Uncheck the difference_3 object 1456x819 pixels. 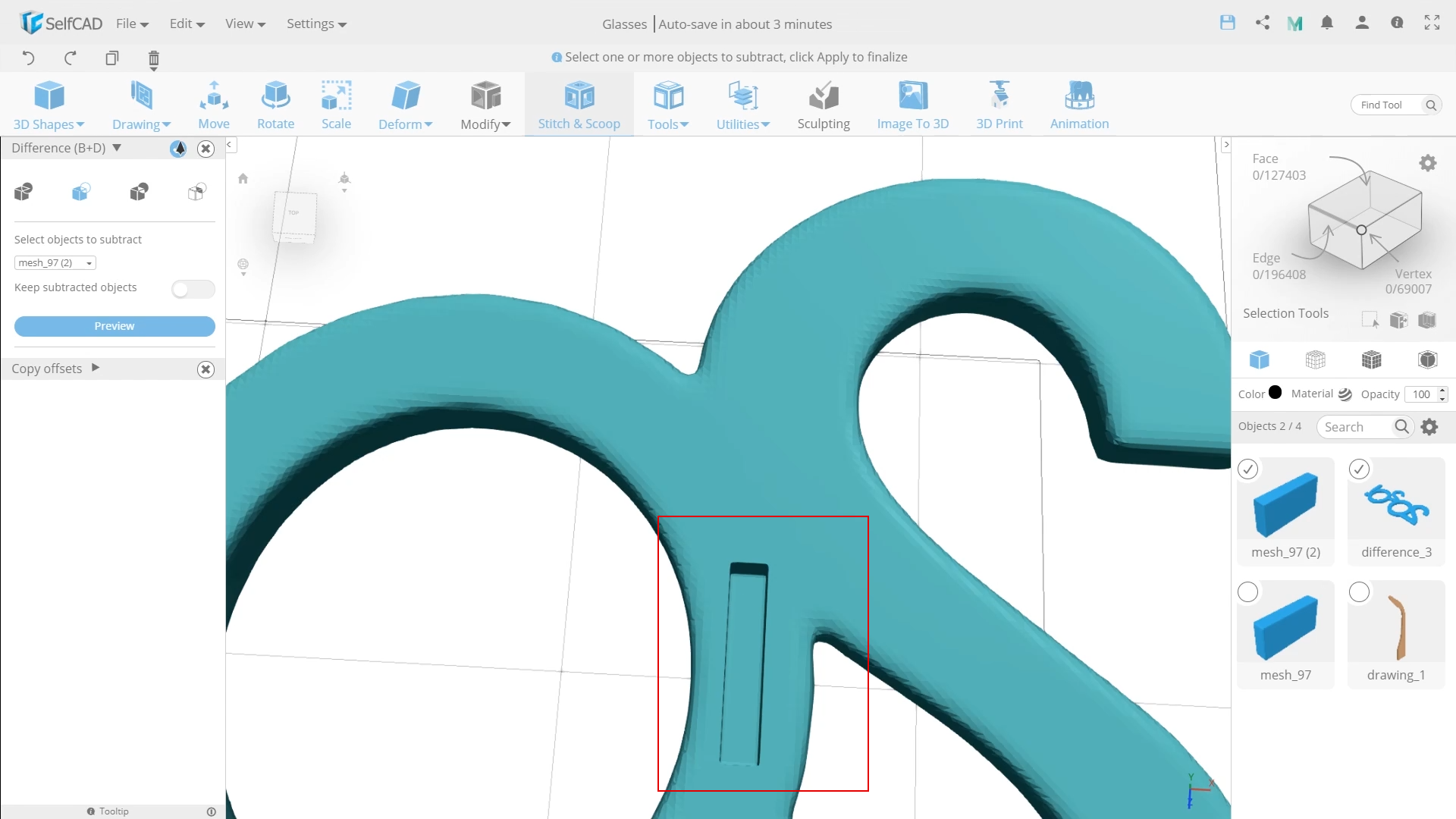point(1359,469)
